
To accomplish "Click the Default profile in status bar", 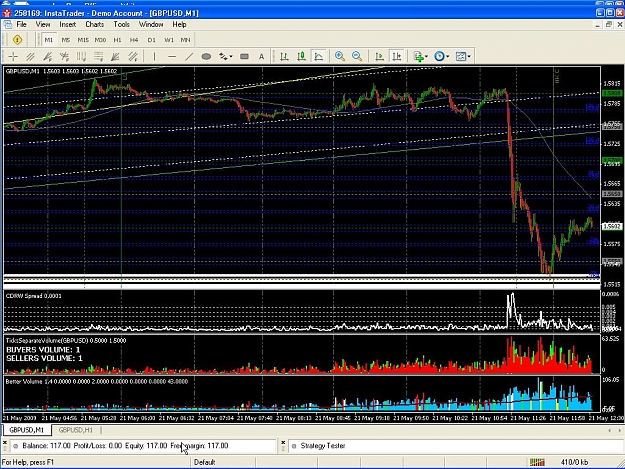I will pos(204,462).
